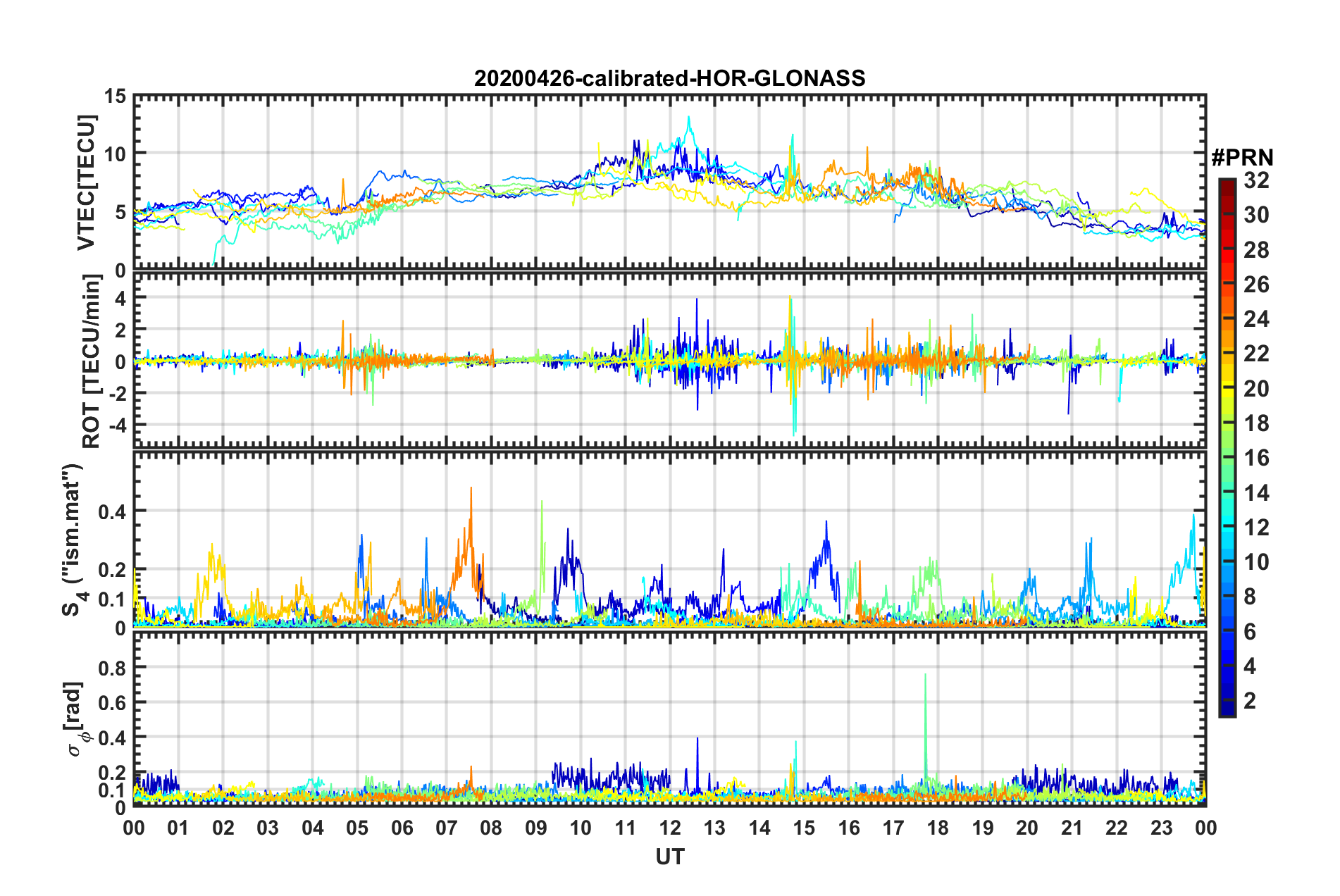Click inside the S4 scintillation plot

tap(670, 539)
